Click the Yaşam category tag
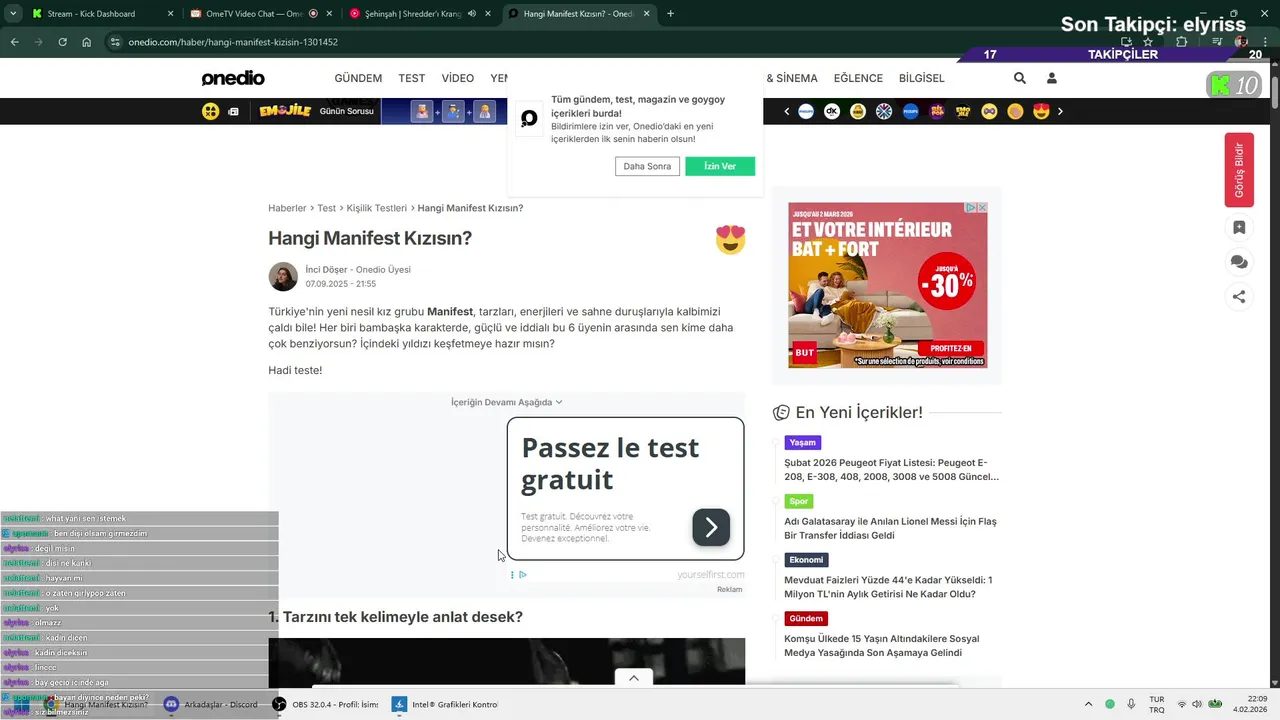1280x720 pixels. tap(802, 442)
